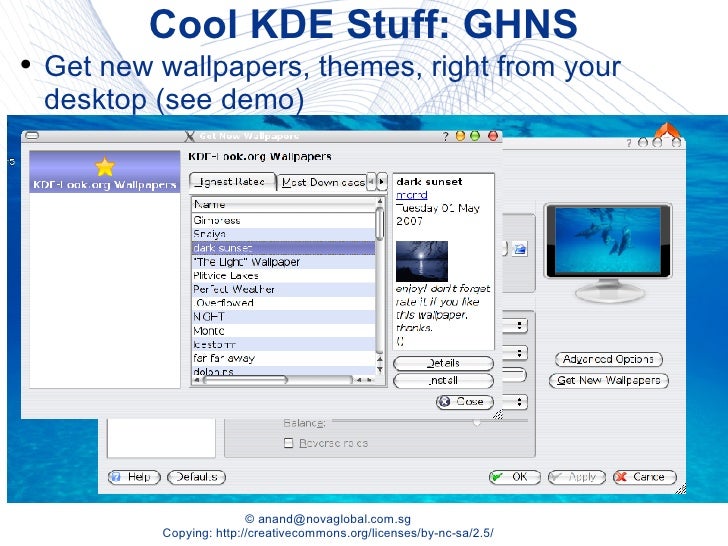Close the Get New Wallpapers dialog
728x546 pixels.
(464, 402)
